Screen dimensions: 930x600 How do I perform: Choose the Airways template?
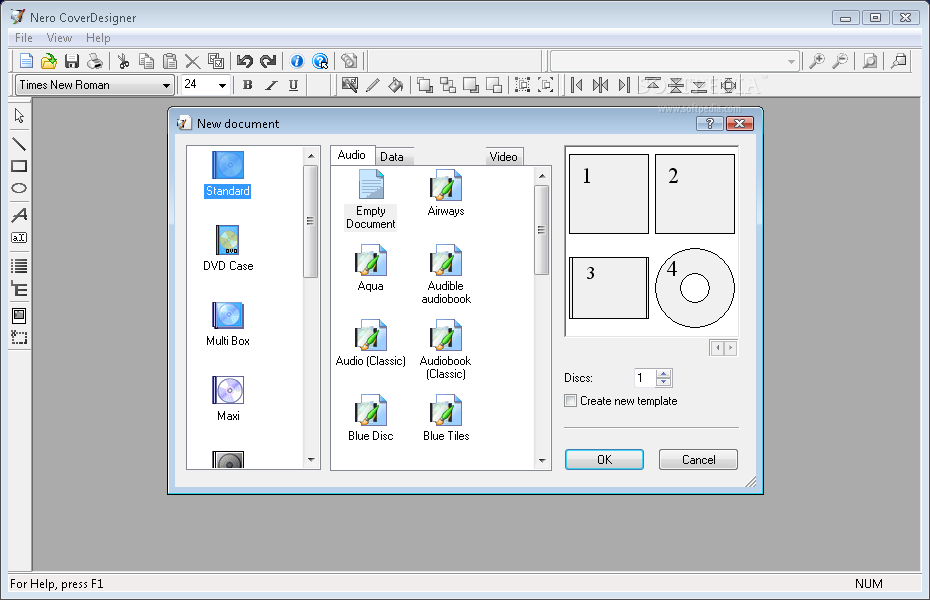point(446,193)
